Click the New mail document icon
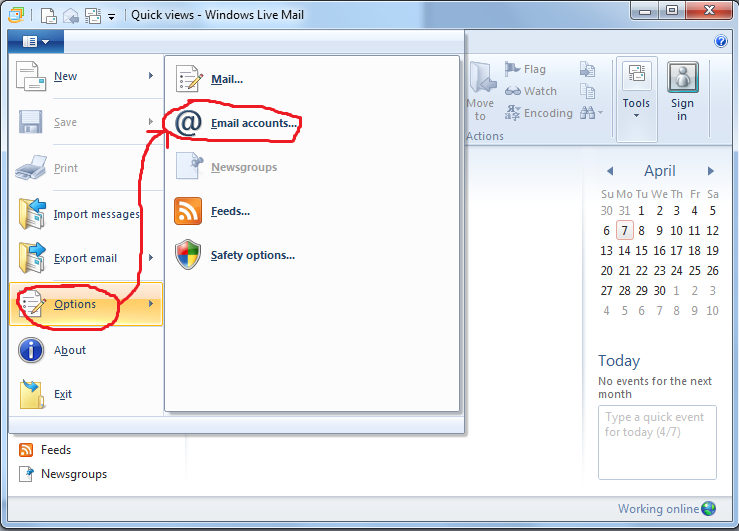 31,76
